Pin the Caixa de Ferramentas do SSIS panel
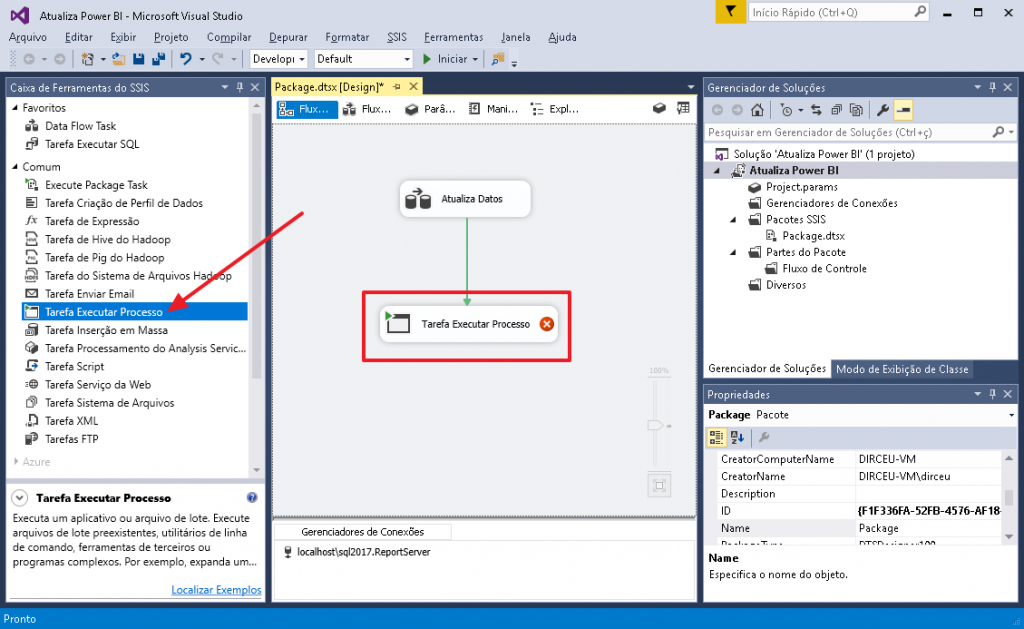Viewport: 1024px width, 629px height. [x=240, y=87]
